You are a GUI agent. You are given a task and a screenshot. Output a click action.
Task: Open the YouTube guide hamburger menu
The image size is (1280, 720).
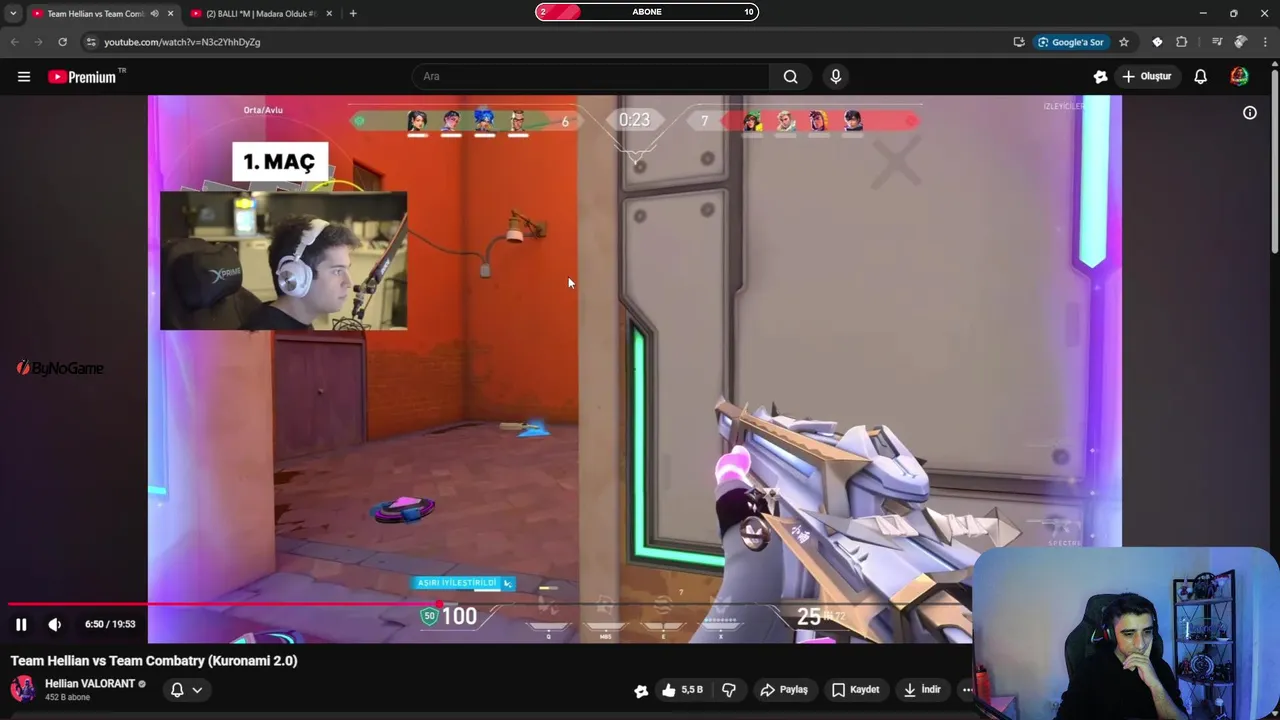(x=24, y=77)
